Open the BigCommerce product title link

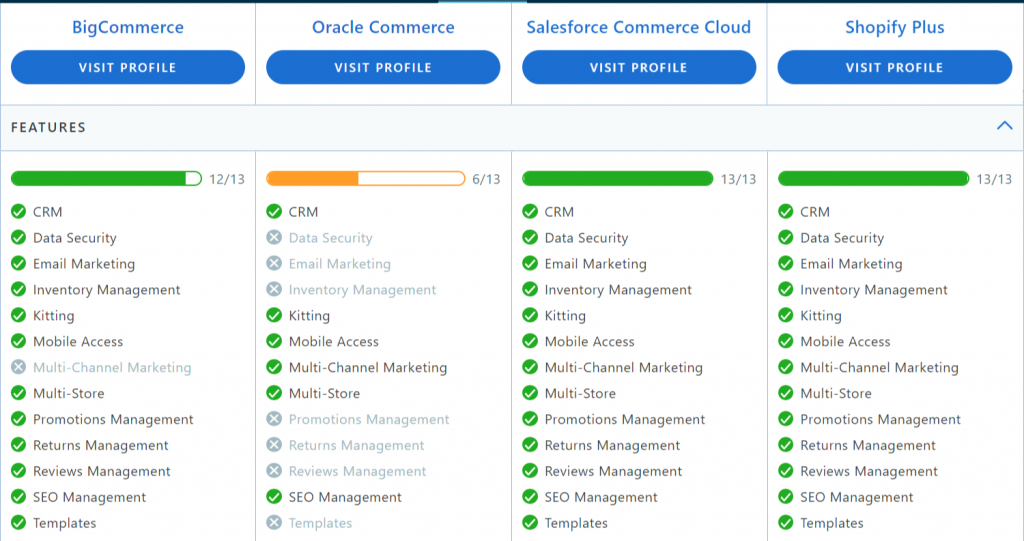[x=128, y=27]
